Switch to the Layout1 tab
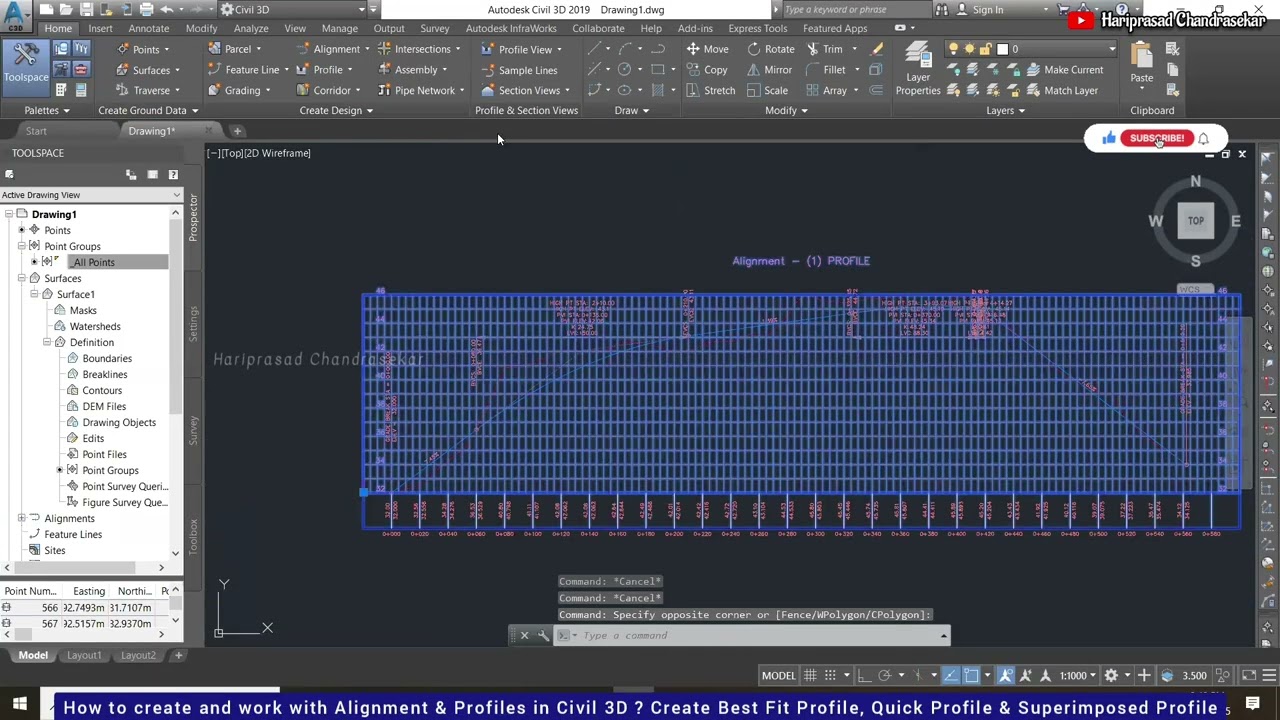Screen dimensions: 1280x720 pyautogui.click(x=84, y=656)
